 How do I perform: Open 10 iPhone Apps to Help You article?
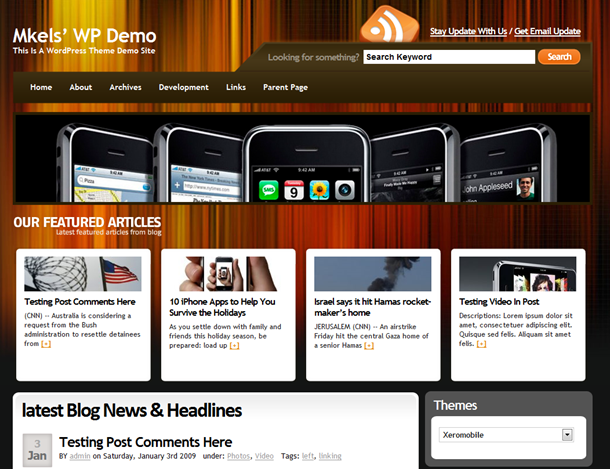222,307
